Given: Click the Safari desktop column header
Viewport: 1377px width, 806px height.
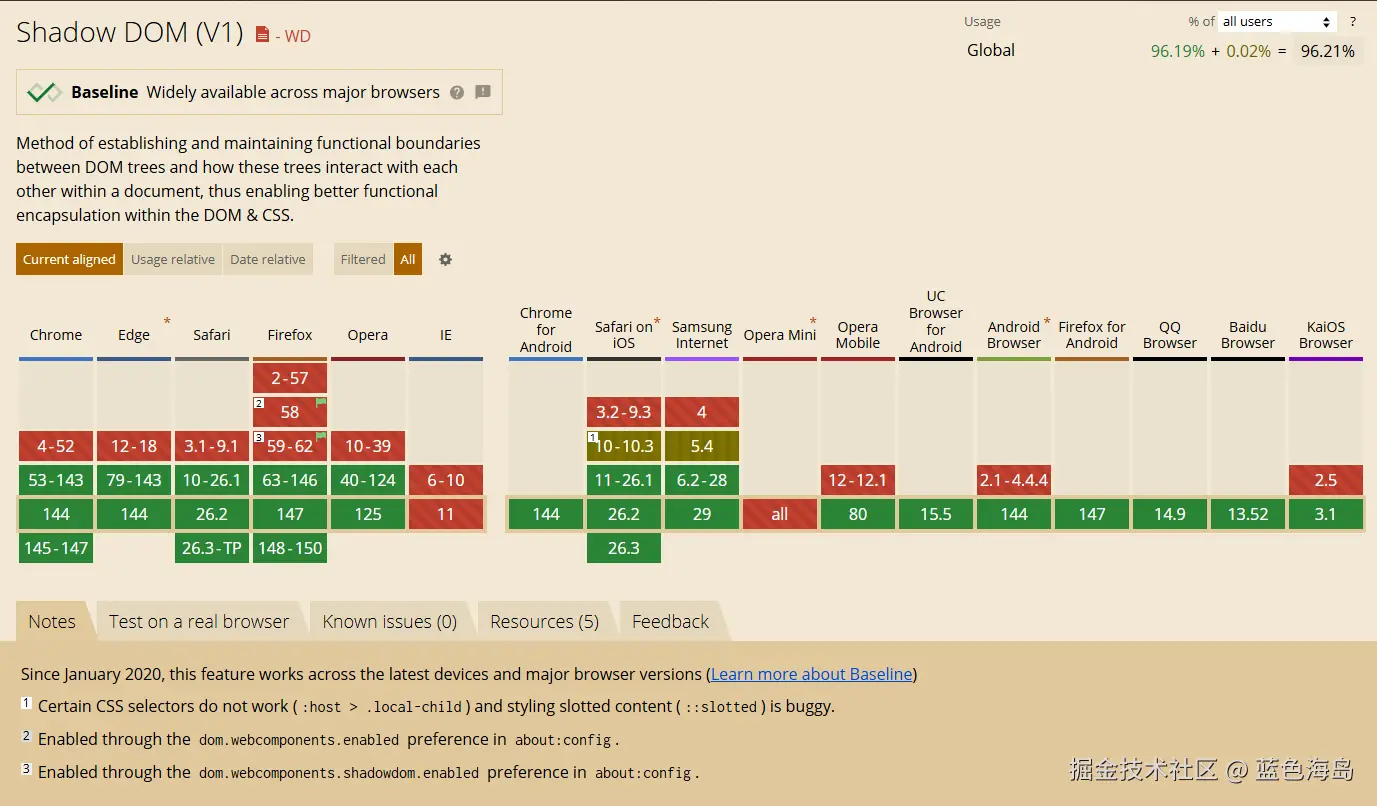Looking at the screenshot, I should click(212, 335).
